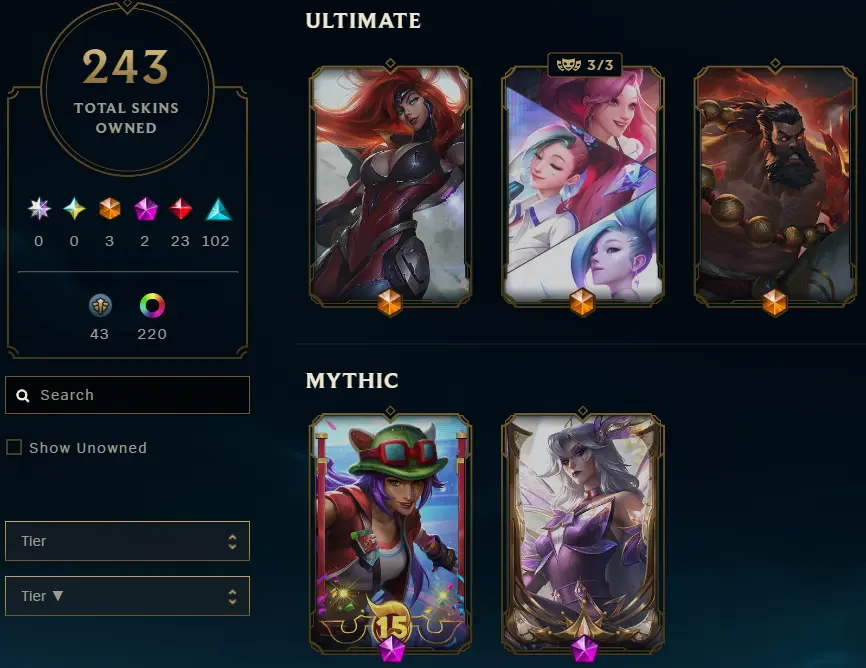This screenshot has width=866, height=668.
Task: Click the legacy skins badge icon above 43
Action: click(101, 306)
